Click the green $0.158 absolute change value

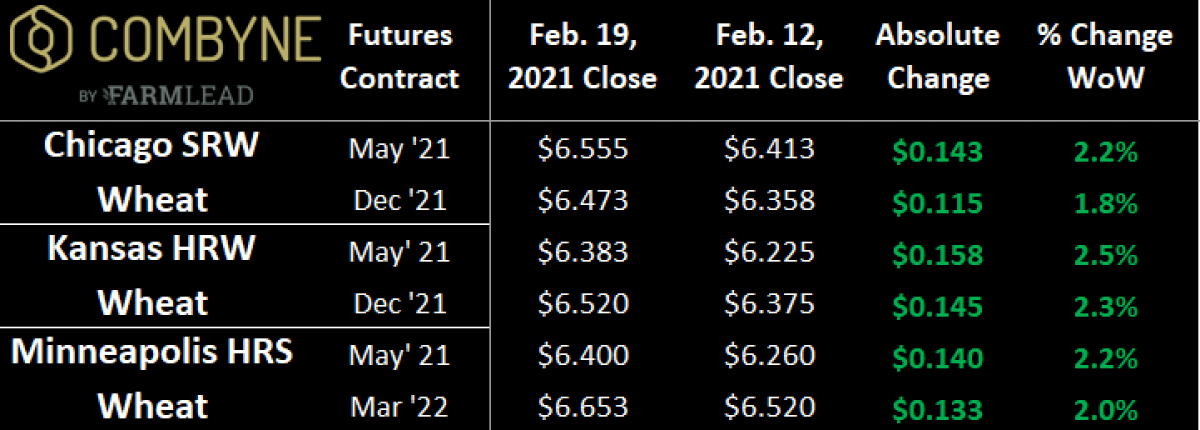(x=937, y=255)
